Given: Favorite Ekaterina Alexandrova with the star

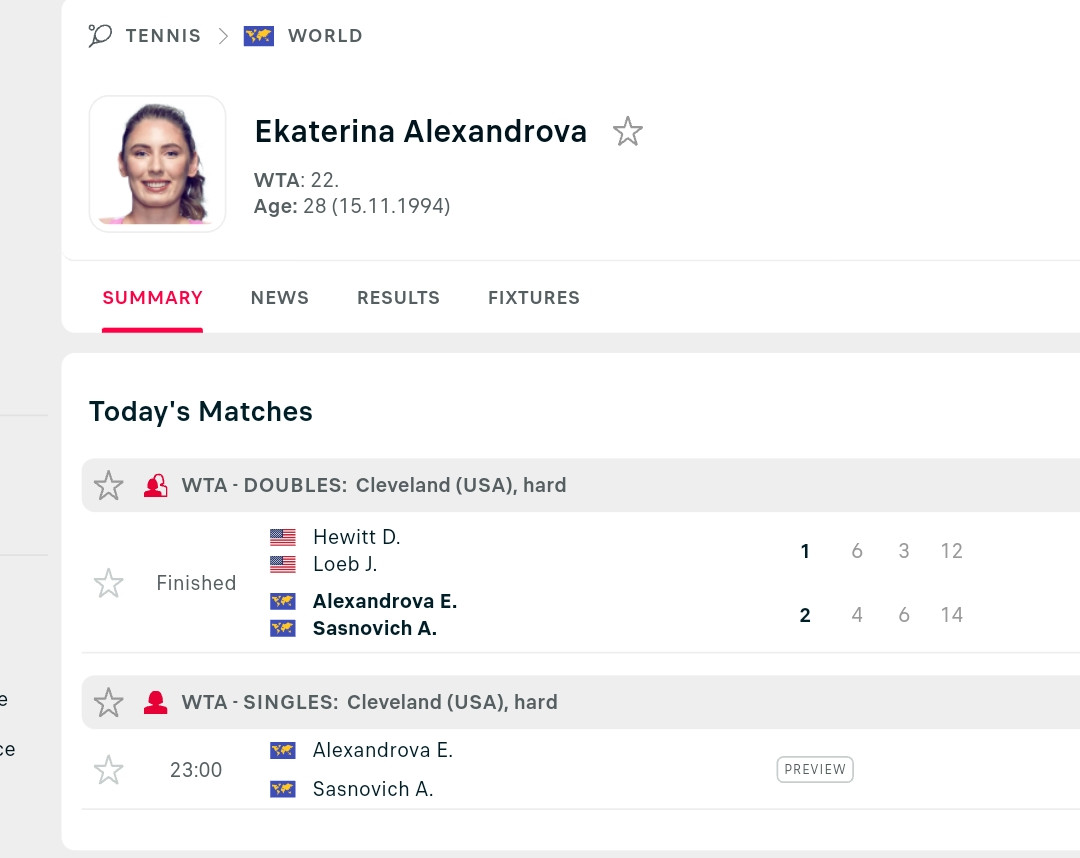Looking at the screenshot, I should pos(627,132).
